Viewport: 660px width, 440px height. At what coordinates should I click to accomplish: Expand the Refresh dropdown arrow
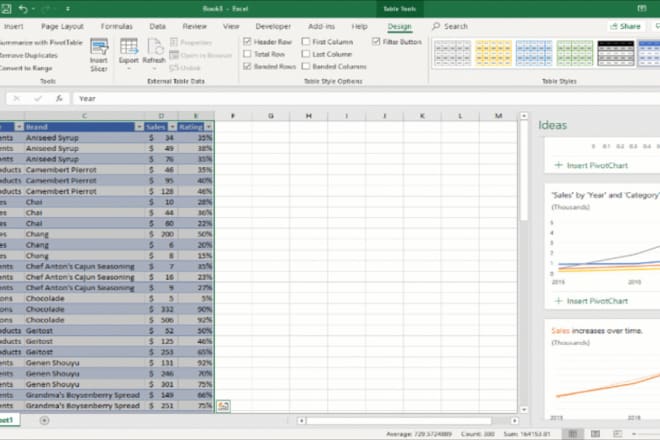point(154,69)
